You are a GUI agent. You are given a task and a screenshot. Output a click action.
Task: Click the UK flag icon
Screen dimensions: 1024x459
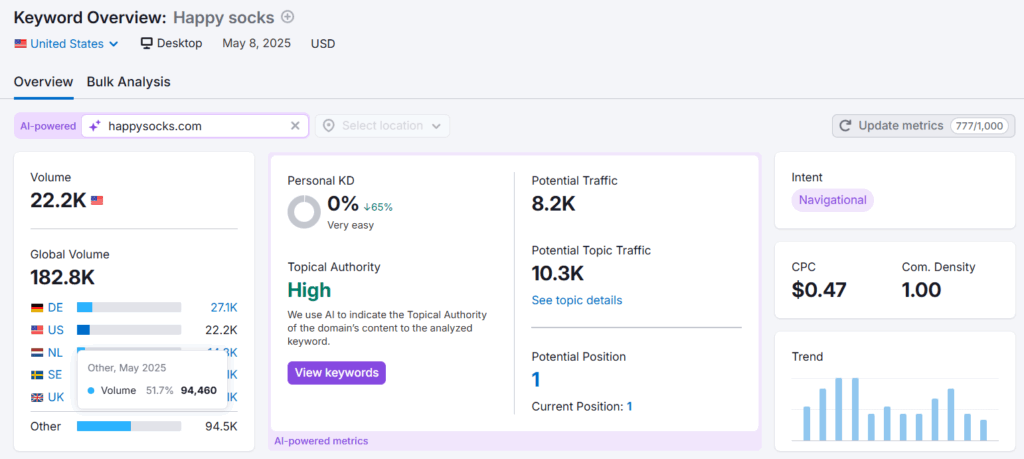click(x=37, y=397)
